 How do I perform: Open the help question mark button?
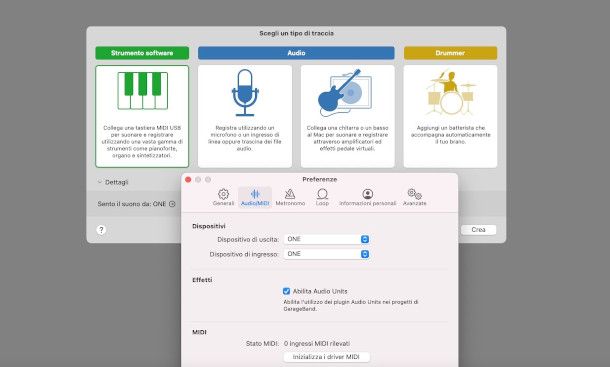coord(101,230)
